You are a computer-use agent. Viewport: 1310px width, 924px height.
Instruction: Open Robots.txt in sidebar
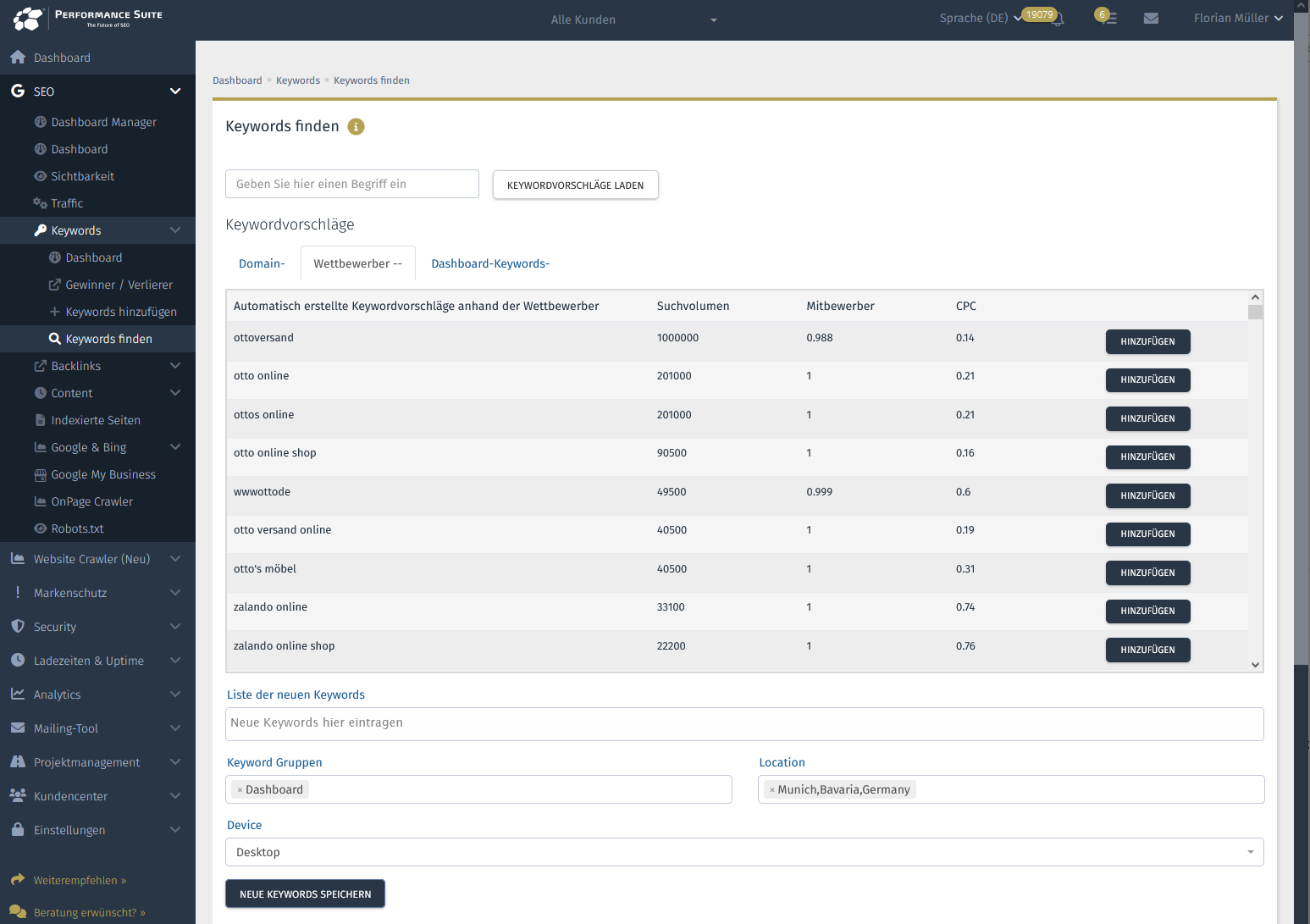point(77,528)
